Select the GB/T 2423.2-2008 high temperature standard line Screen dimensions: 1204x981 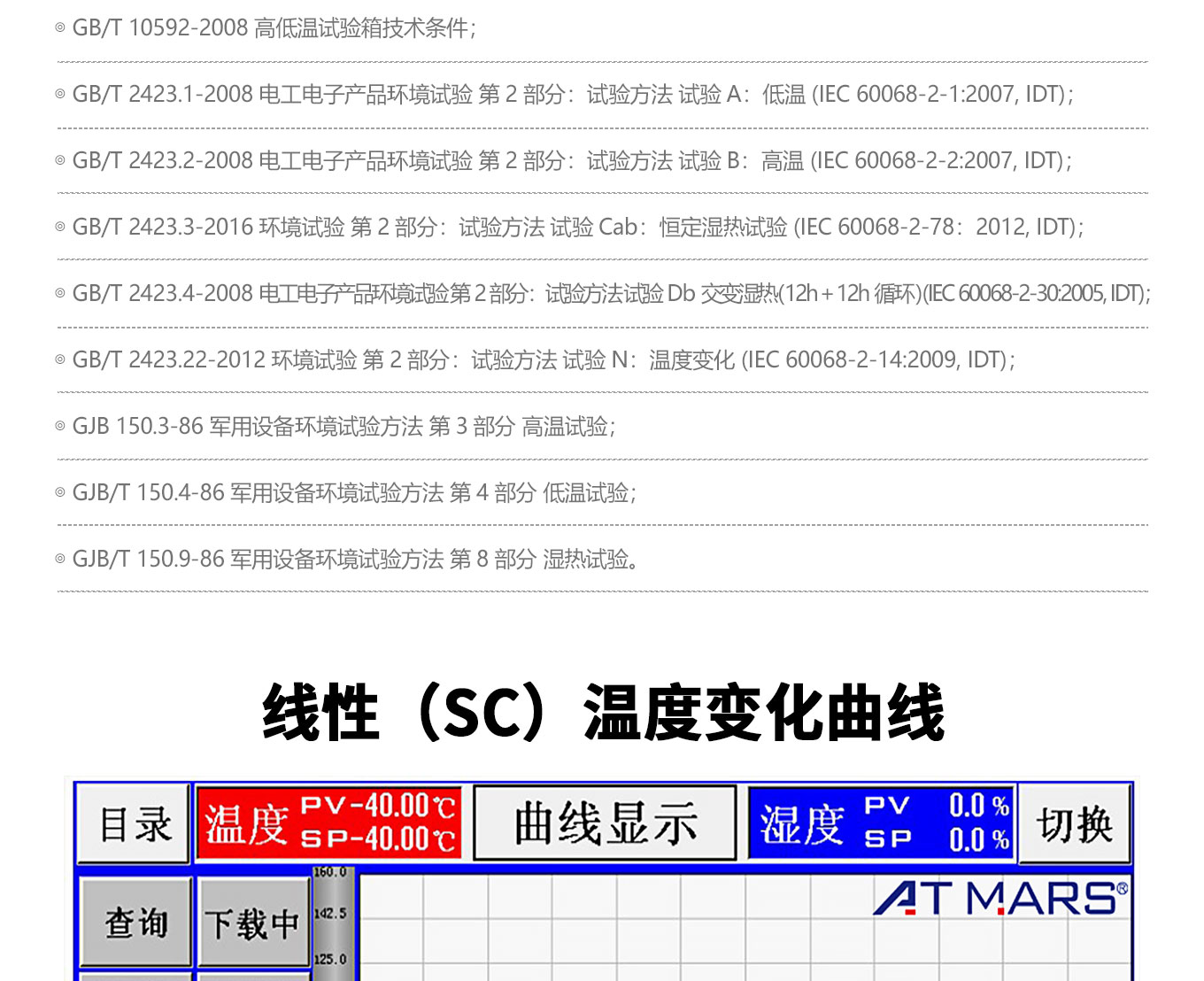coord(571,160)
